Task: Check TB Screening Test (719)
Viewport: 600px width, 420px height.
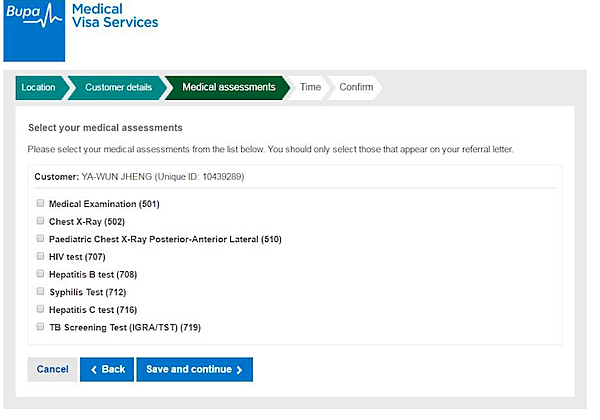Action: pos(40,326)
